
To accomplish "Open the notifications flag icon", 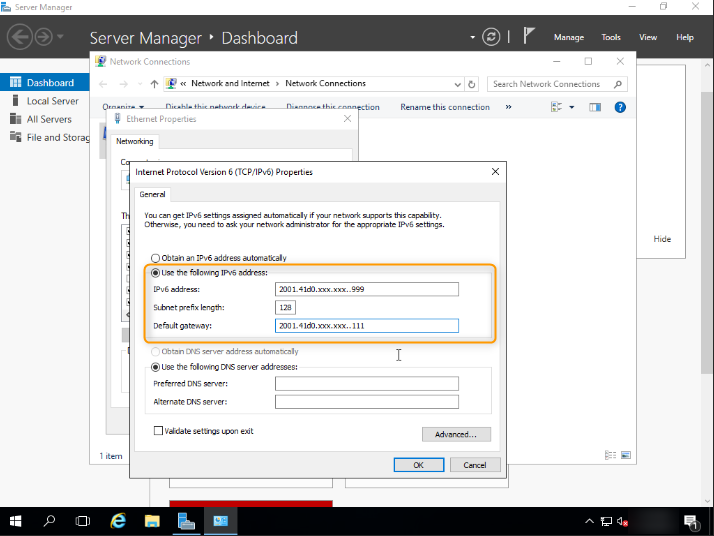I will pos(529,36).
